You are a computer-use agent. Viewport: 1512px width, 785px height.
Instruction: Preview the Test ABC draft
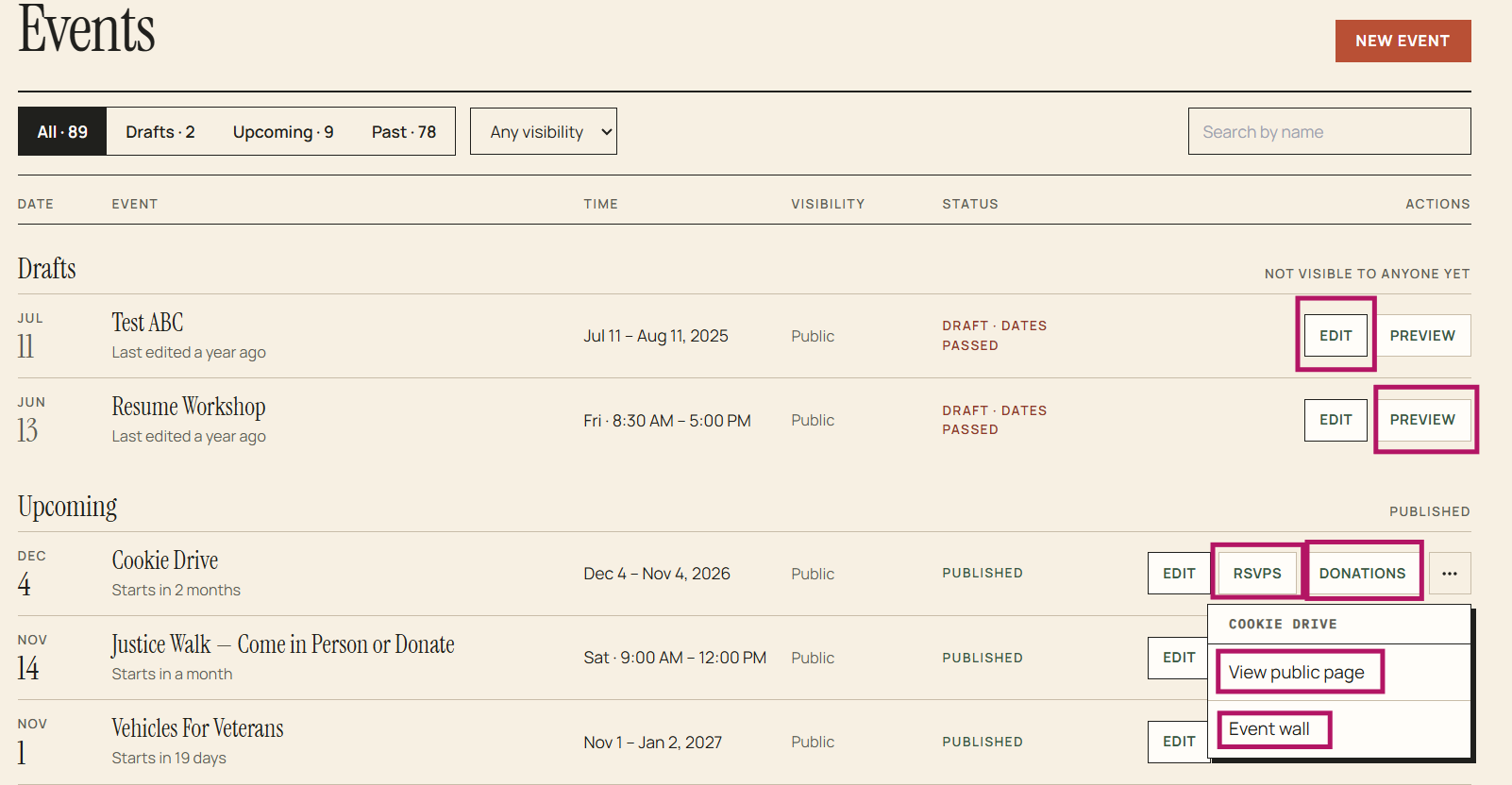[1422, 335]
